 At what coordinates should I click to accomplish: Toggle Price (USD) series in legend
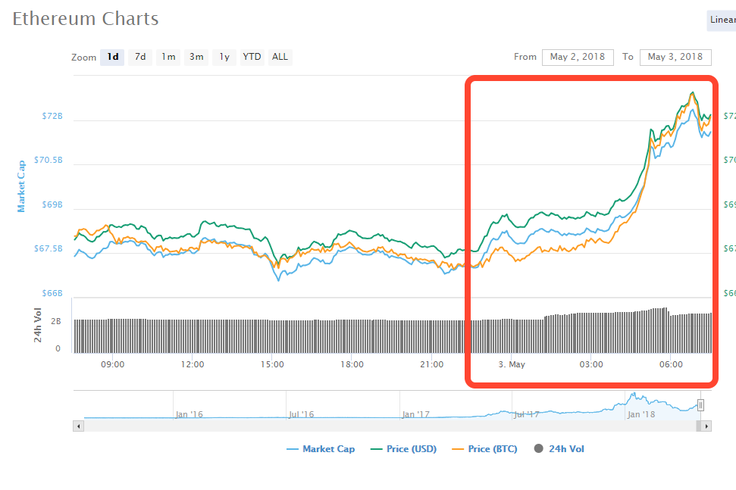click(404, 449)
